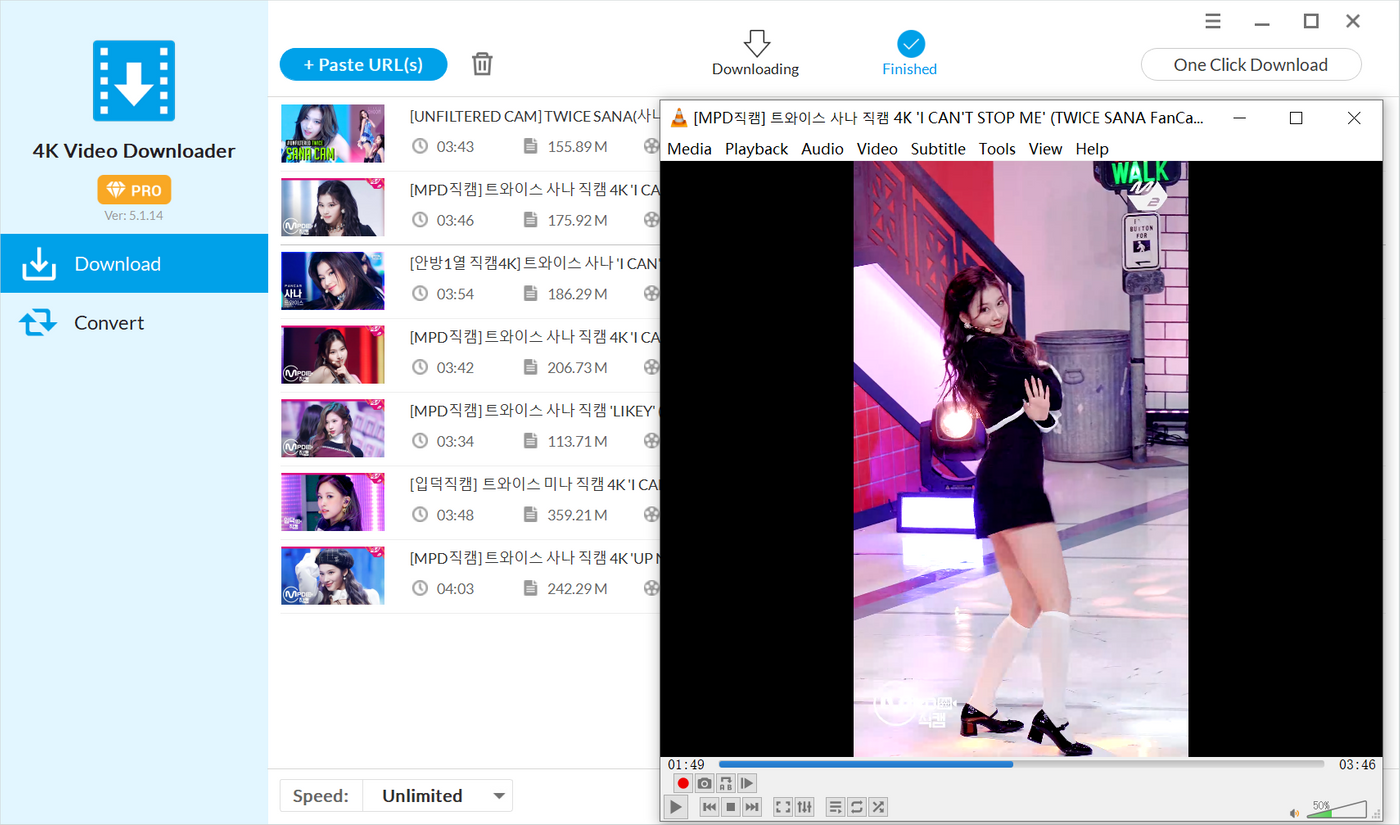Click the [안방1열 직캠4K] video title
The width and height of the screenshot is (1400, 825).
(535, 264)
